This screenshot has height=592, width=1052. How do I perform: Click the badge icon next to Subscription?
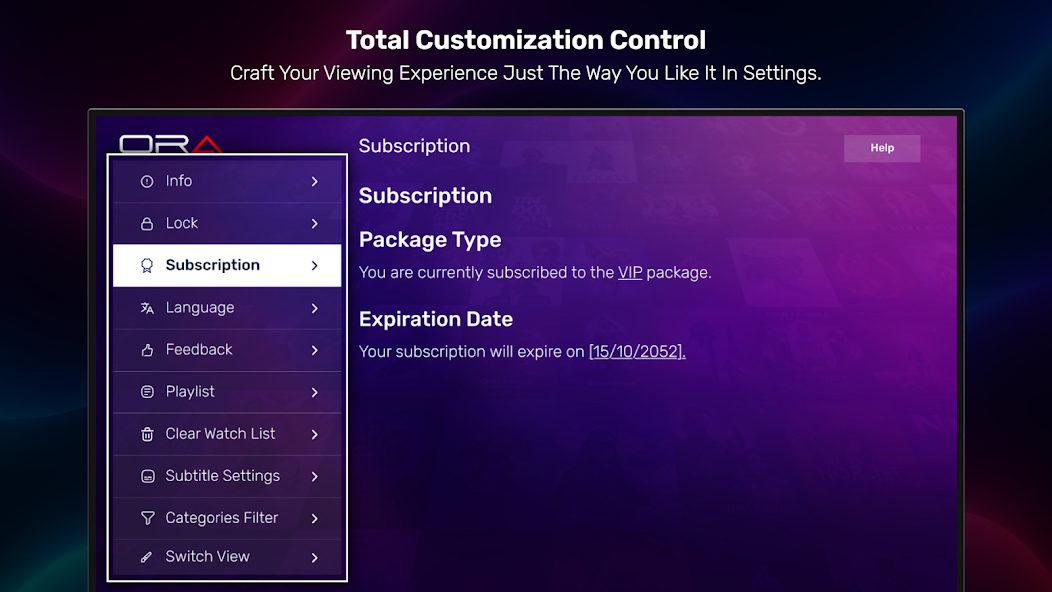pyautogui.click(x=147, y=265)
